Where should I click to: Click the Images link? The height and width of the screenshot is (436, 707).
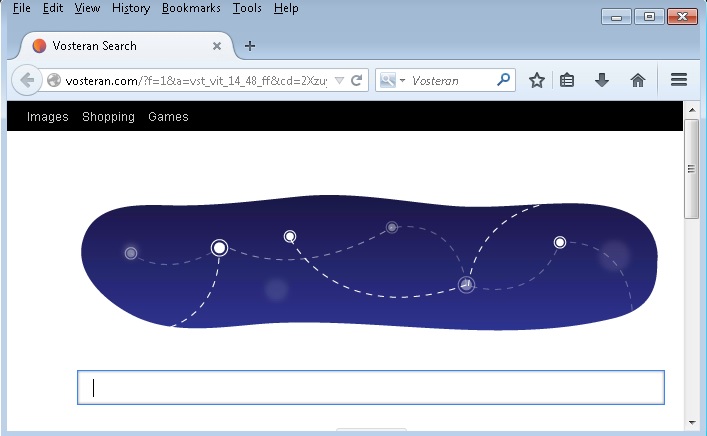[x=48, y=117]
